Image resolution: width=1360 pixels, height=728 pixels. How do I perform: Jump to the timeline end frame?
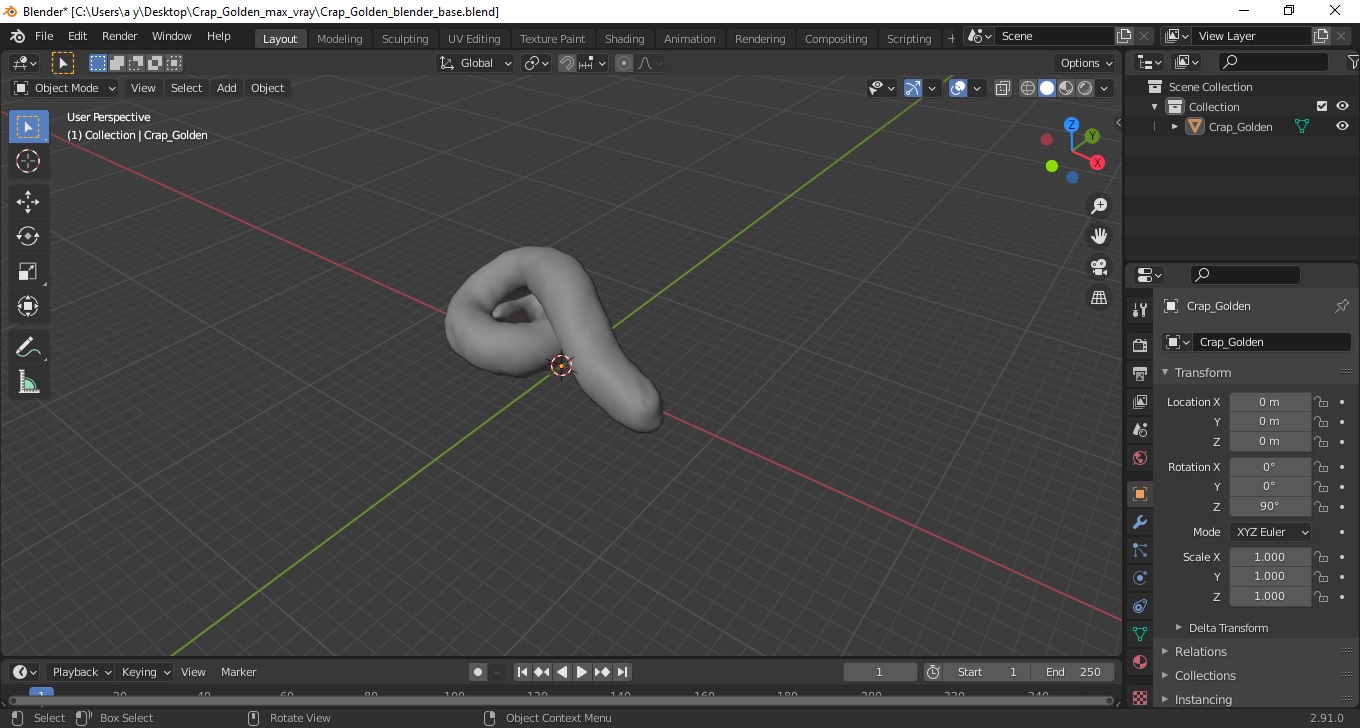click(622, 672)
